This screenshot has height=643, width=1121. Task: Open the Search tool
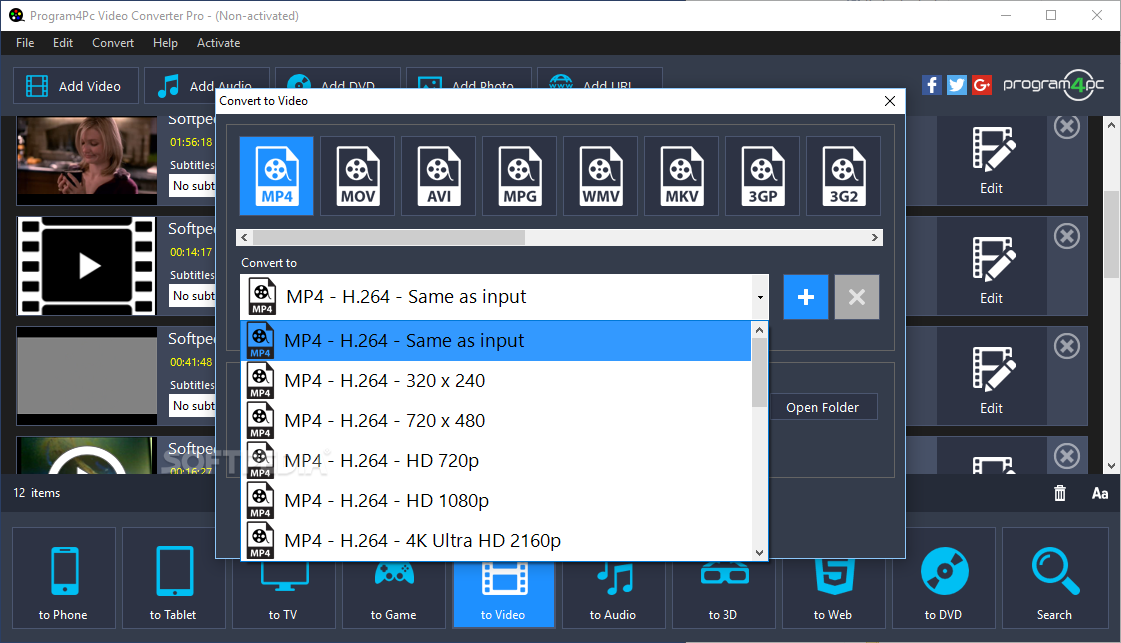point(1055,578)
